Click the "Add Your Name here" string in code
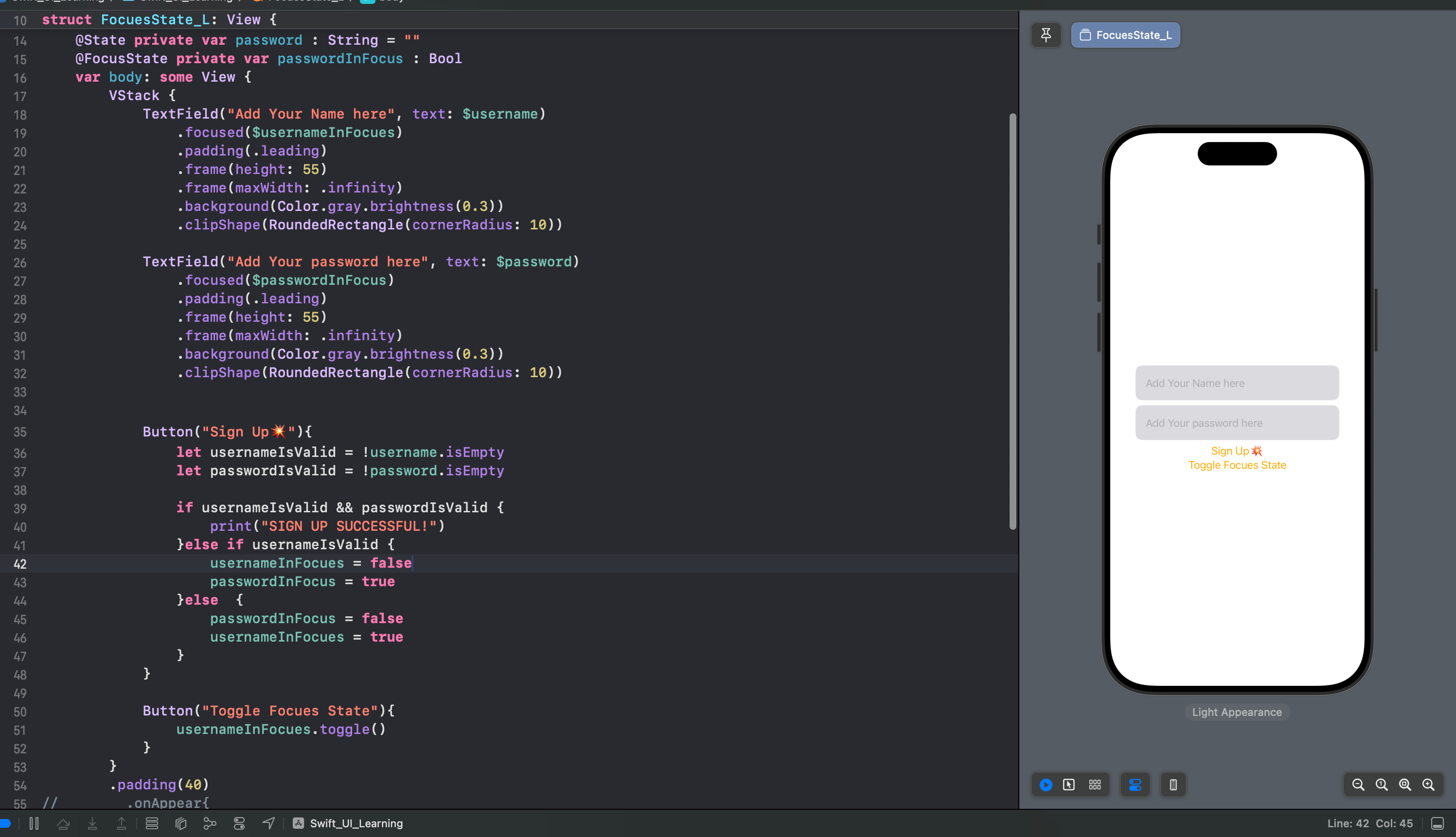Viewport: 1456px width, 837px height. click(311, 114)
